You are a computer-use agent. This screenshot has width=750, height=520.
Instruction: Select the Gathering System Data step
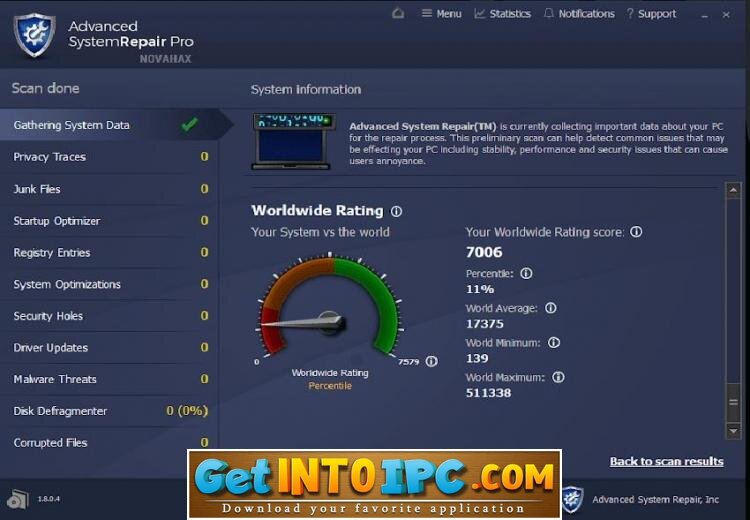pos(109,125)
